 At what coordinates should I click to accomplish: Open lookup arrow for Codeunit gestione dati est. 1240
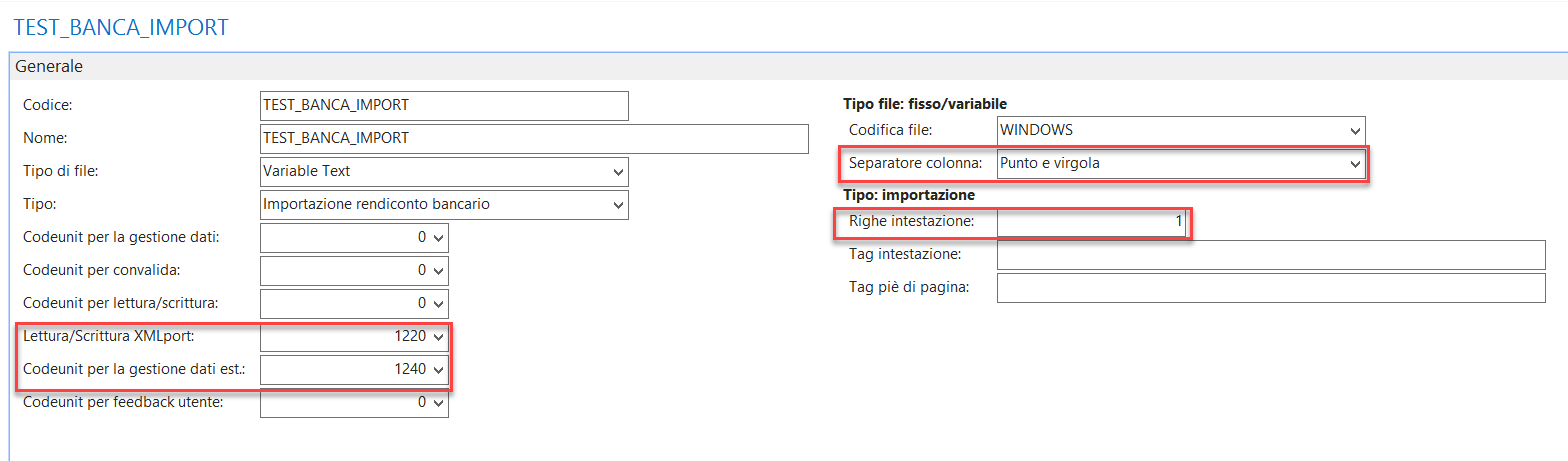439,370
